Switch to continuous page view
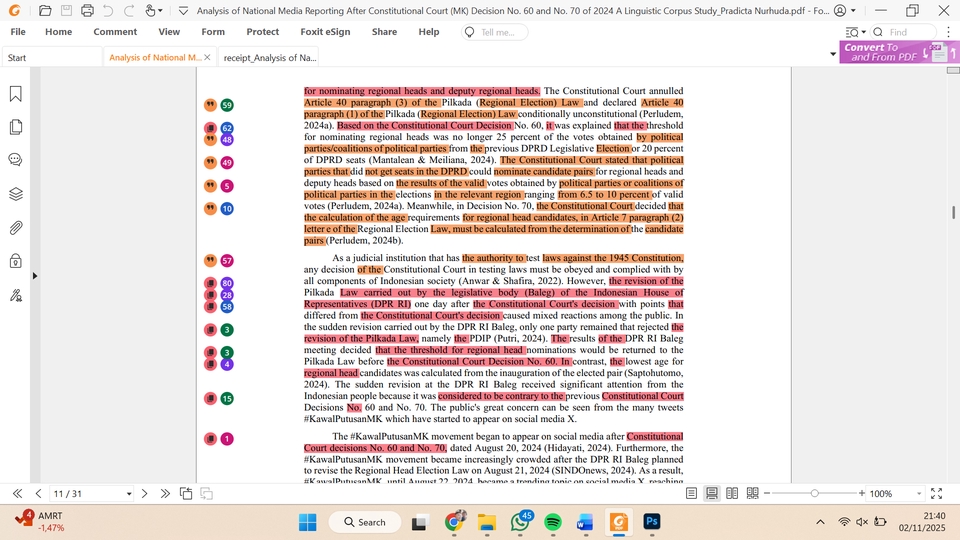960x540 pixels. [x=712, y=494]
